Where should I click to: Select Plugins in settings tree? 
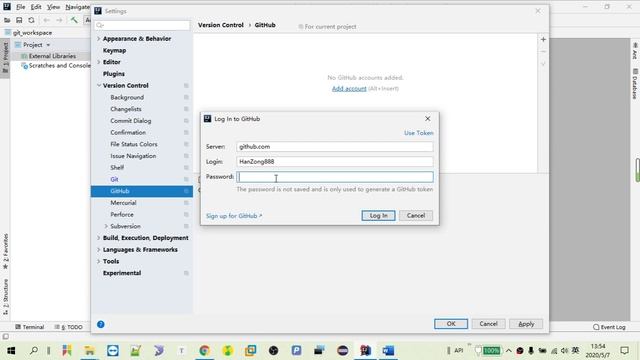113,74
